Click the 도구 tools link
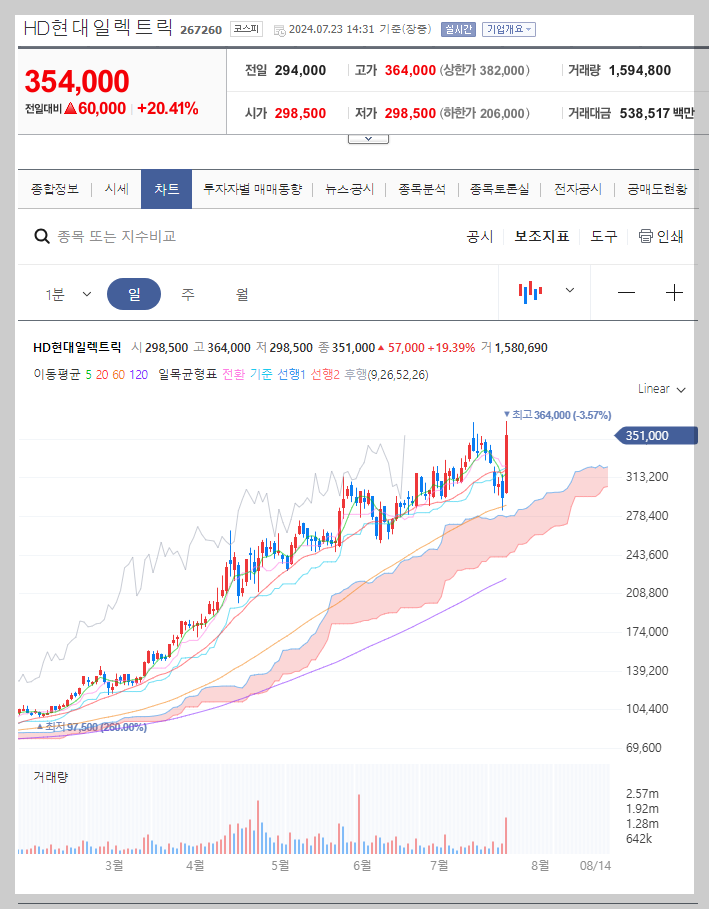 click(x=602, y=236)
